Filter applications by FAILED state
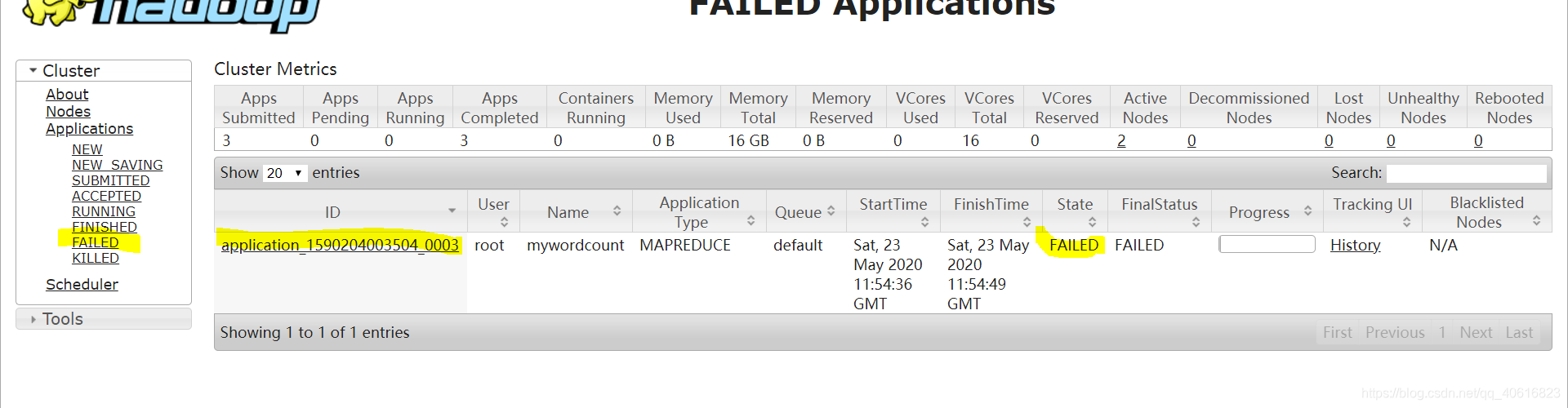Viewport: 1568px width, 408px height. click(95, 243)
